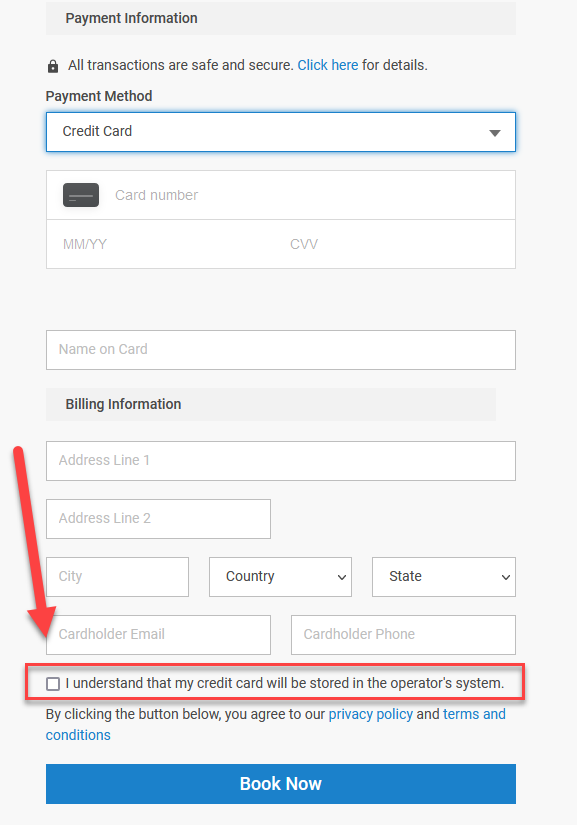Click the Book Now button
The width and height of the screenshot is (577, 825).
click(281, 784)
